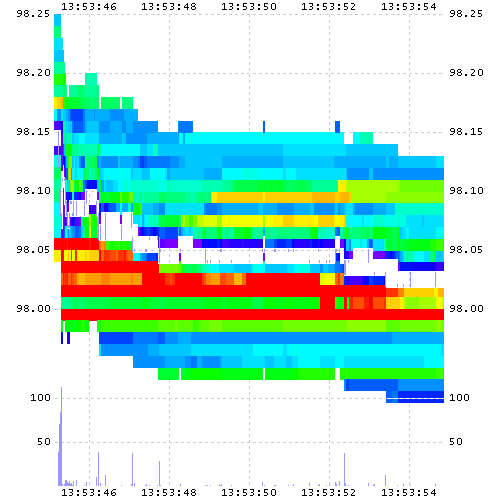The image size is (500, 500).
Task: Select the 98.20 price label on the right axis
Action: pyautogui.click(x=466, y=73)
